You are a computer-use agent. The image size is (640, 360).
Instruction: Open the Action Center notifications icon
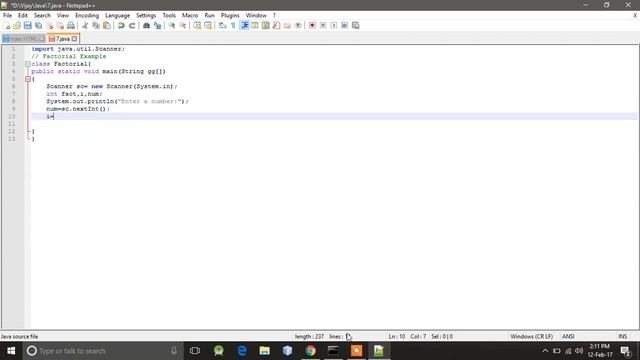point(625,351)
